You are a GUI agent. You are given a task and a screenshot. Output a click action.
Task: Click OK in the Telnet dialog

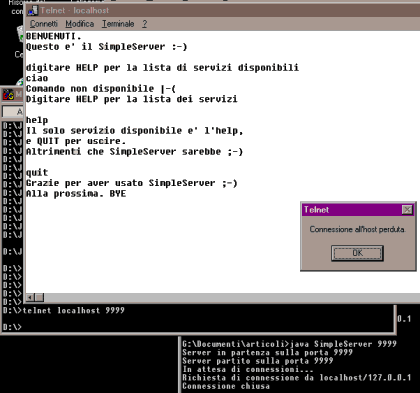(x=357, y=253)
